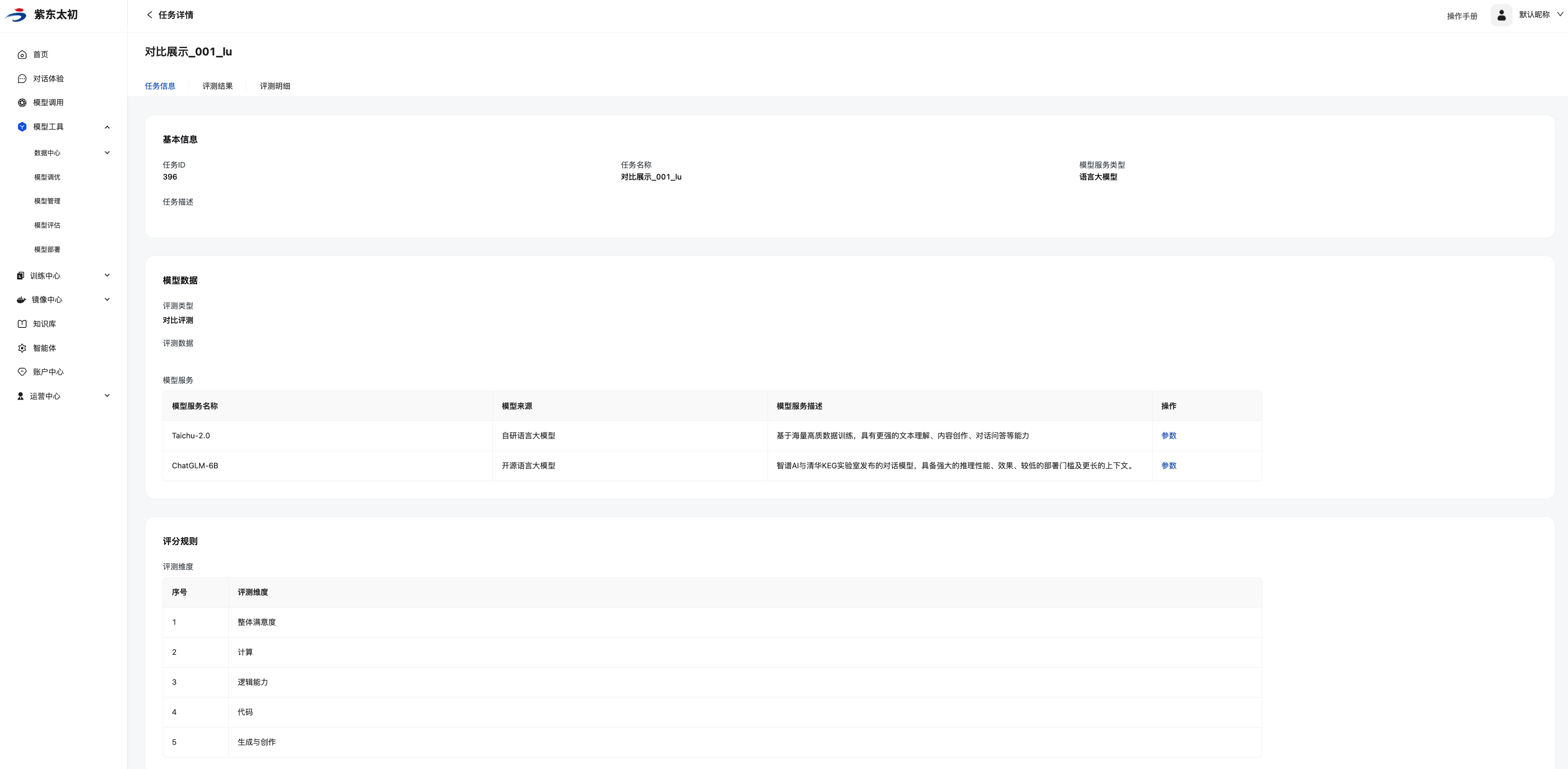
Task: Click the home icon in sidebar
Action: (22, 55)
